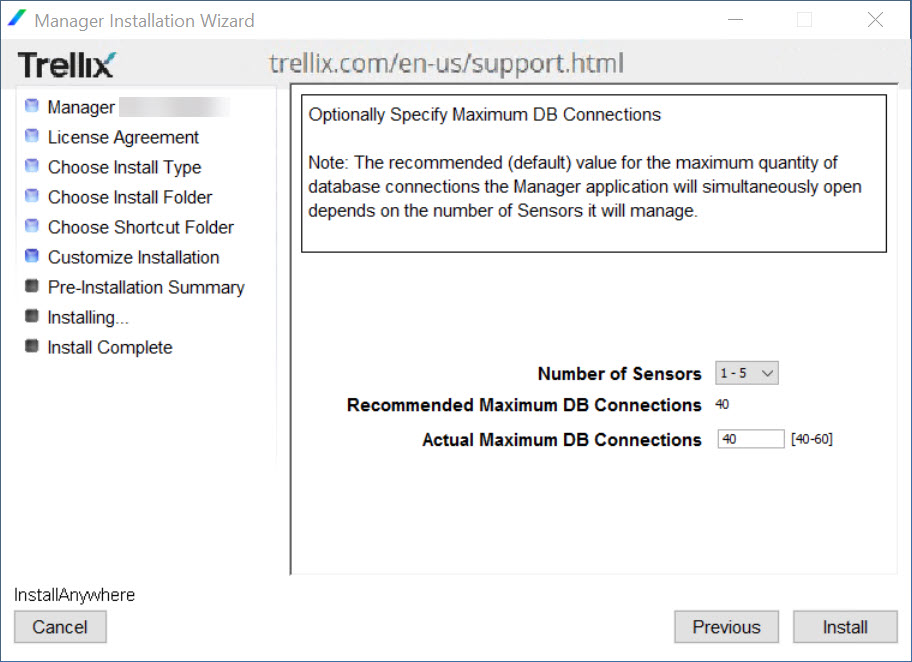
Task: Go back with the Previous button
Action: [726, 627]
